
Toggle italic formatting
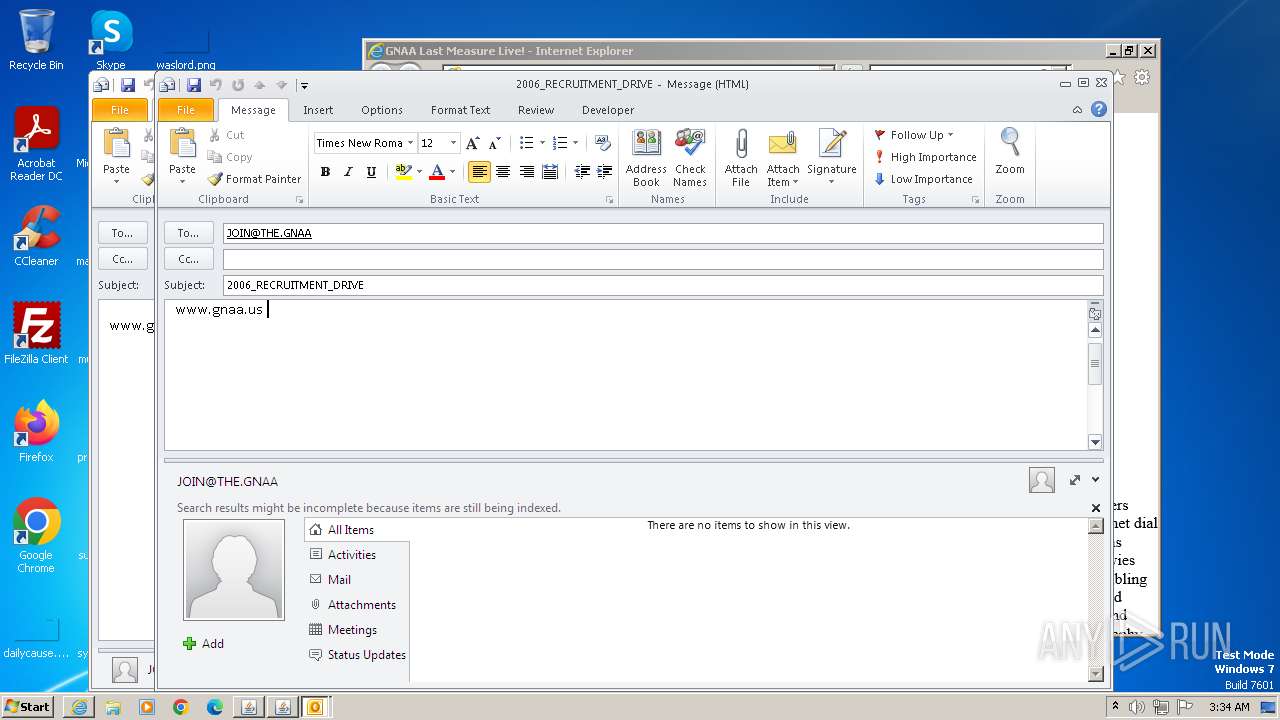[x=348, y=172]
